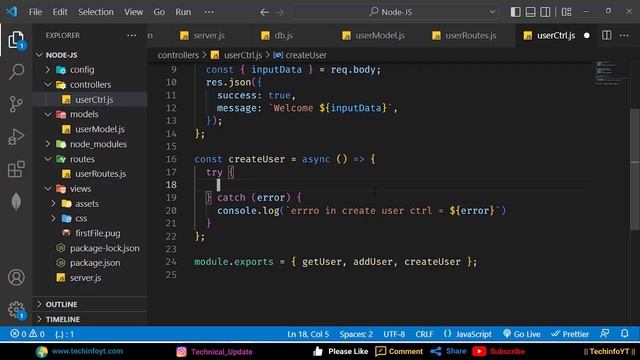Viewport: 640px width, 360px height.
Task: Go forward with the right arrow
Action: coord(280,12)
